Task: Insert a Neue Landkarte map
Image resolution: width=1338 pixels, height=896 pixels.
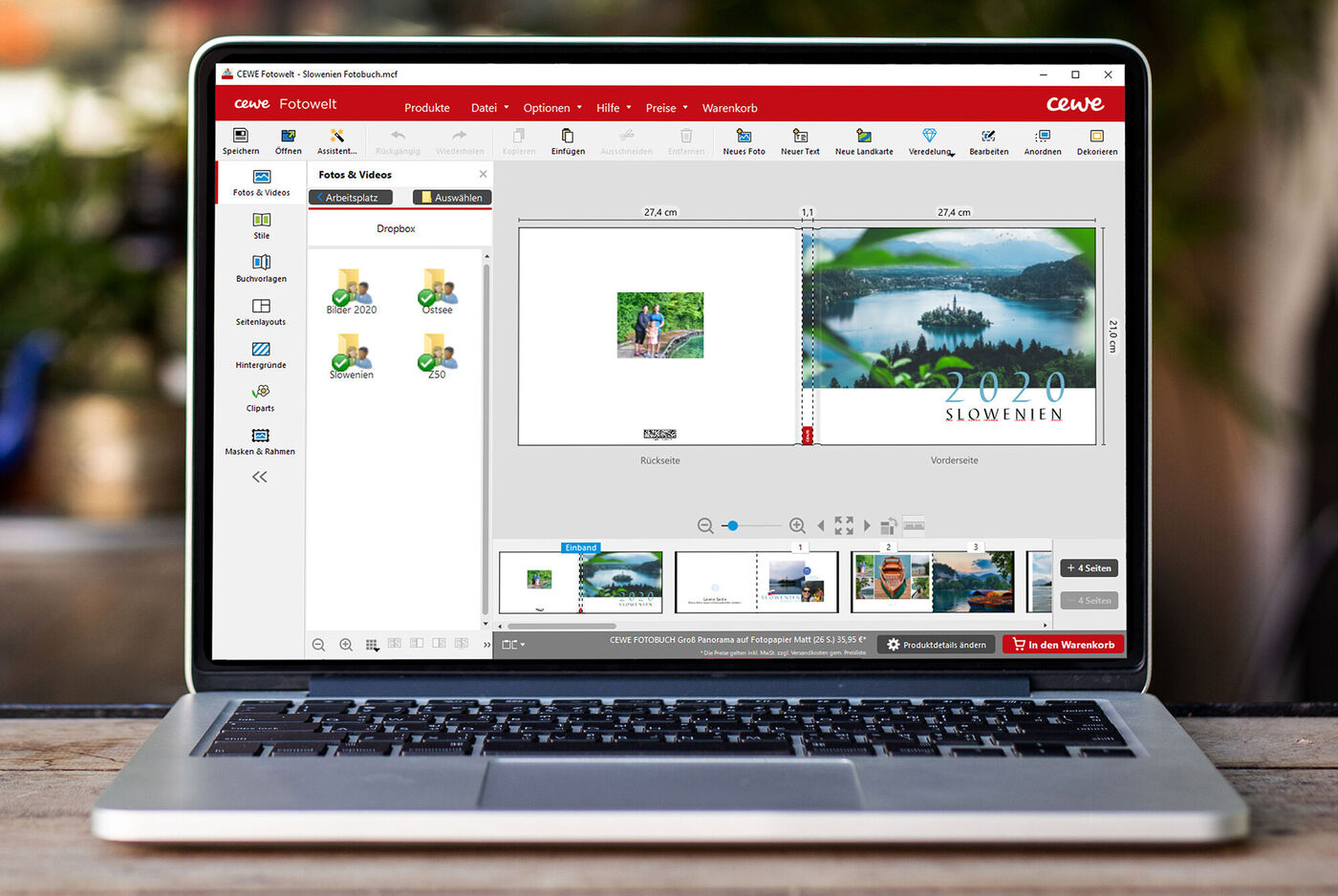Action: coord(864,141)
